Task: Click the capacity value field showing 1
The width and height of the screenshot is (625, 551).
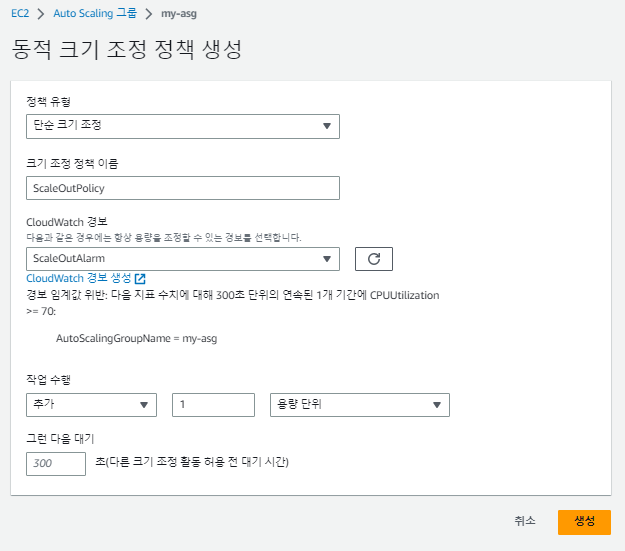Action: coord(213,405)
